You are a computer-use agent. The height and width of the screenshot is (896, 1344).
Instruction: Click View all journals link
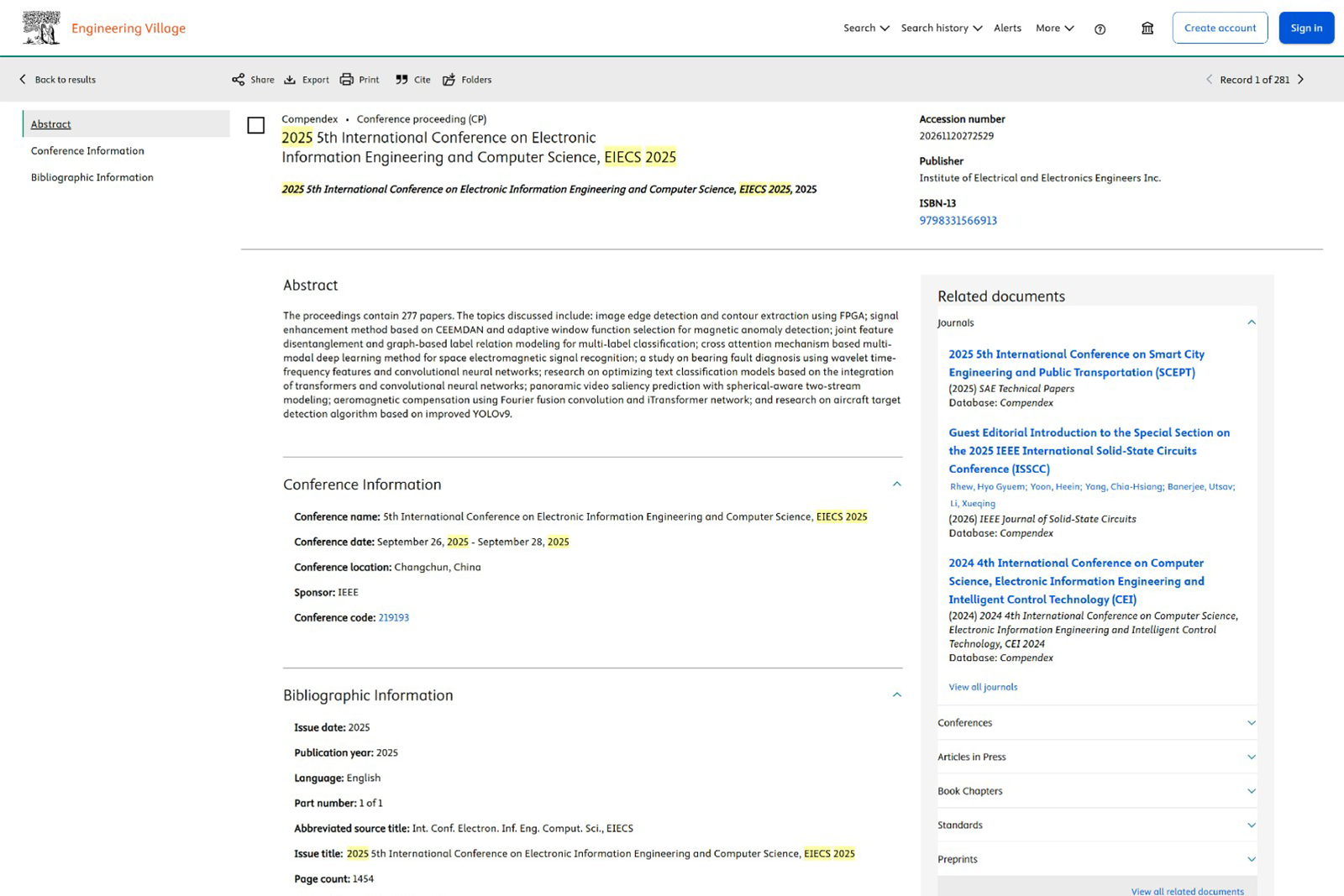tap(984, 687)
